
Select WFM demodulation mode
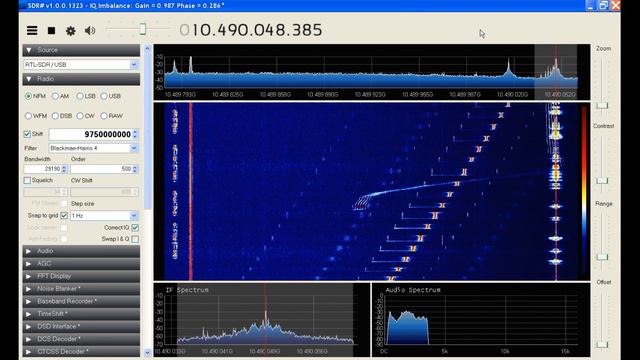(x=36, y=116)
